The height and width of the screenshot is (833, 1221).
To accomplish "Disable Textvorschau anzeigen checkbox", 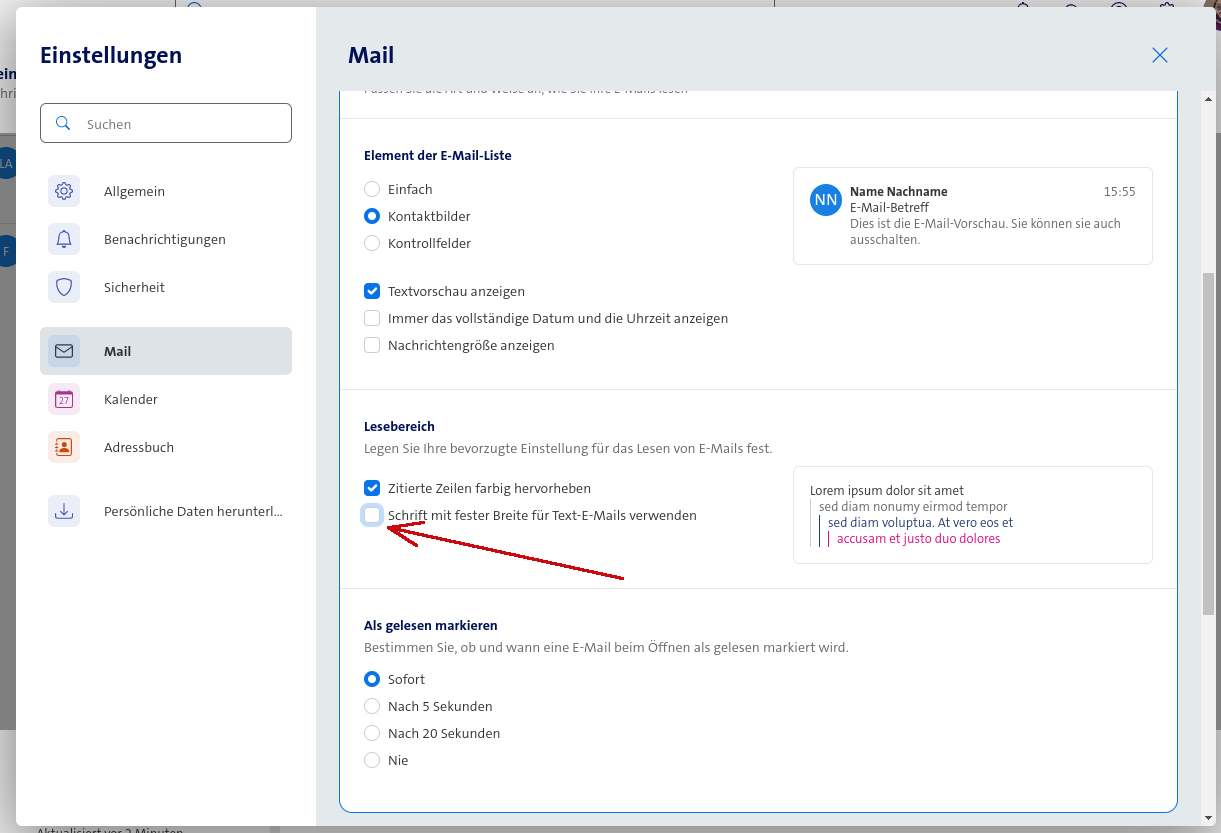I will pyautogui.click(x=372, y=291).
